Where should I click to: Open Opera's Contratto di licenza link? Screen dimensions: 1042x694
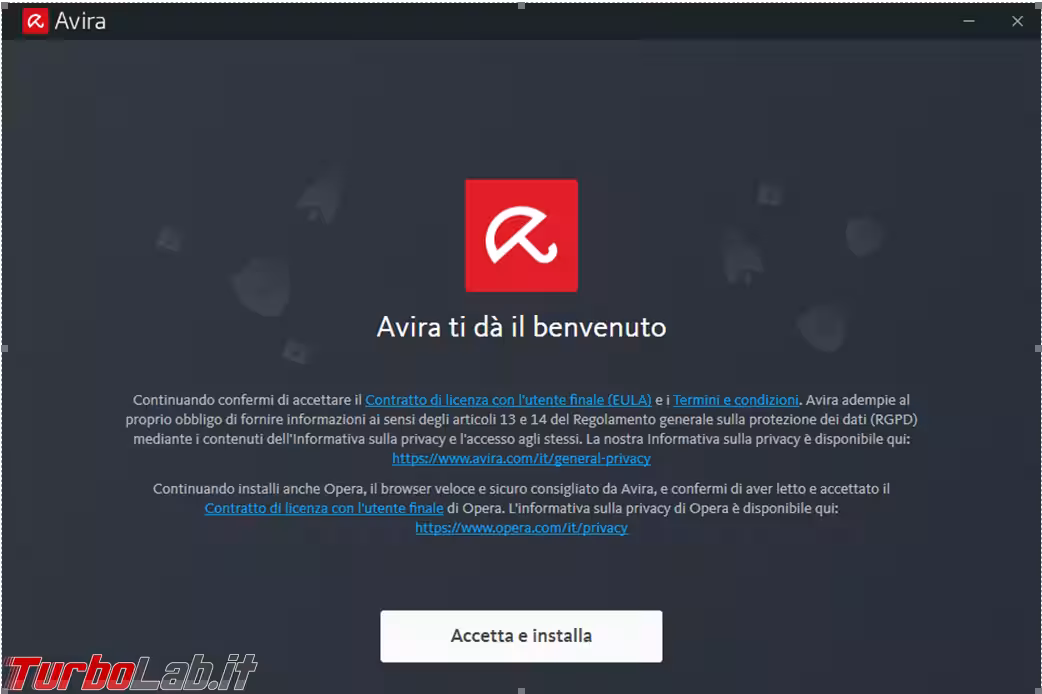click(324, 508)
